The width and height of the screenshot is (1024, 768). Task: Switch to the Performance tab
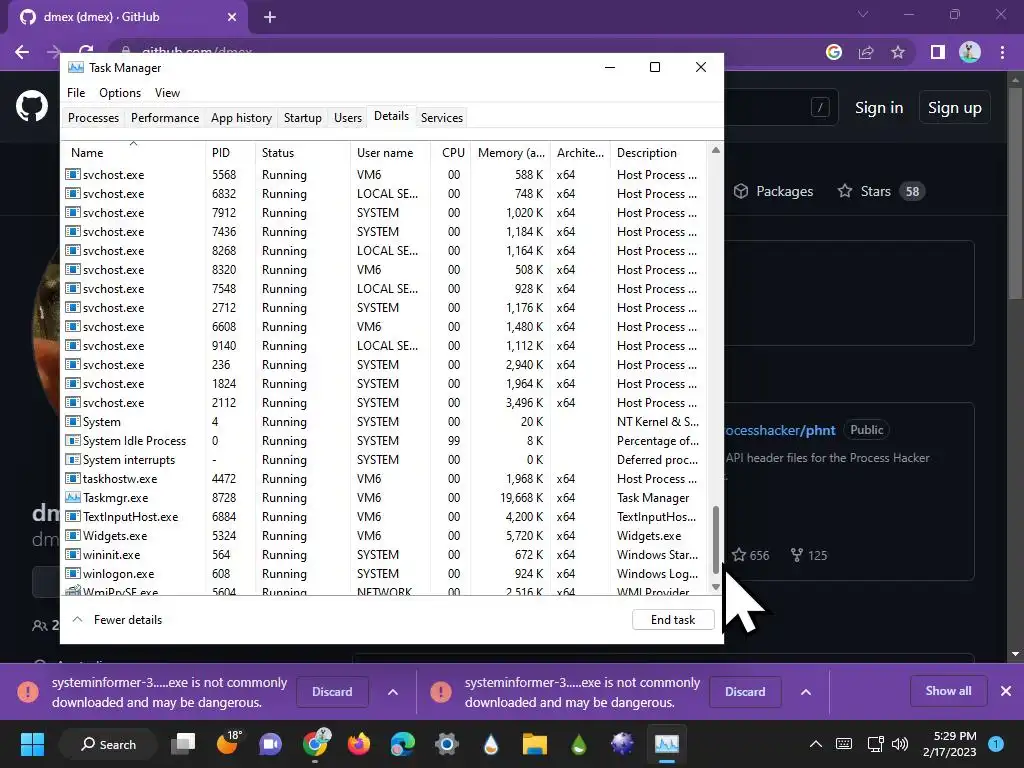[165, 118]
